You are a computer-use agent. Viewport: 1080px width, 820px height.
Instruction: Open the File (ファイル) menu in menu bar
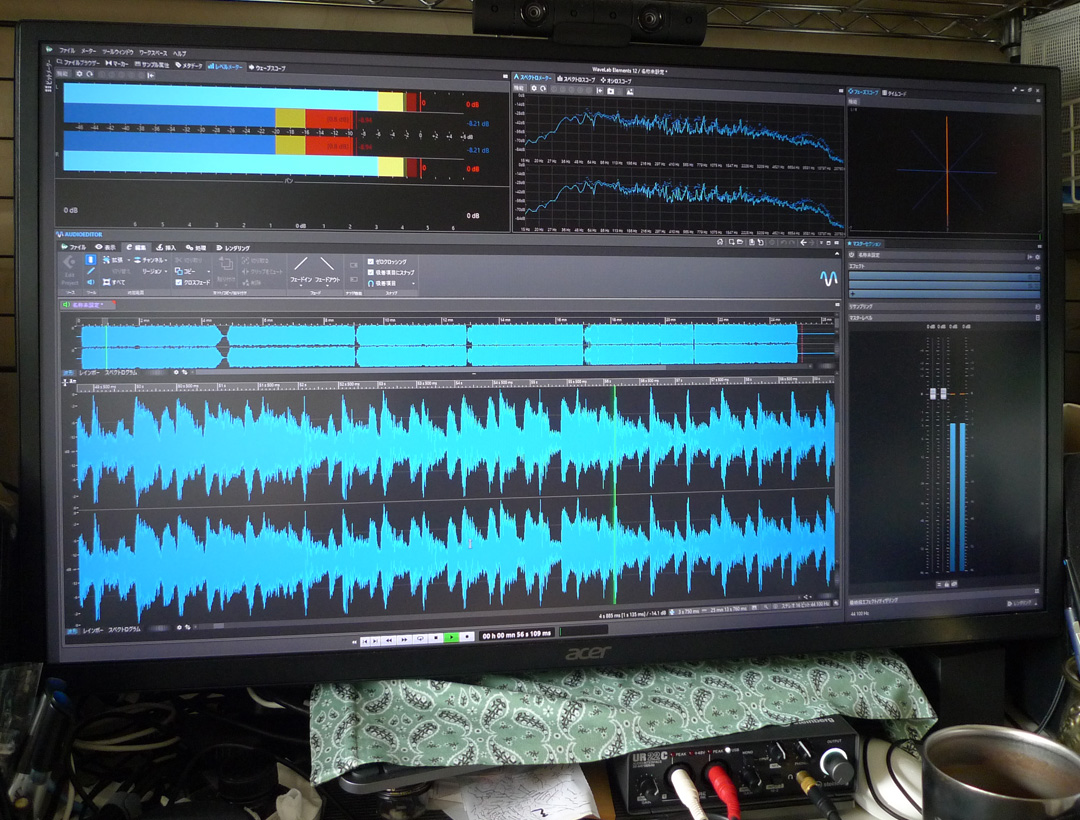[x=66, y=50]
